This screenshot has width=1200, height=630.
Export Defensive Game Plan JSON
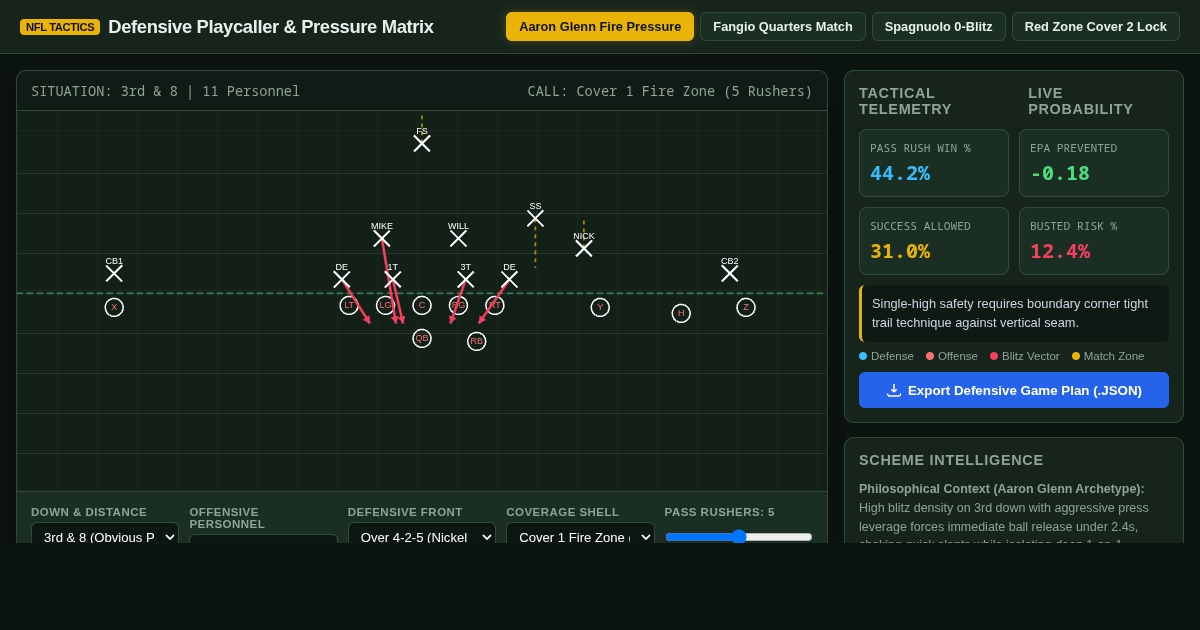[1014, 390]
